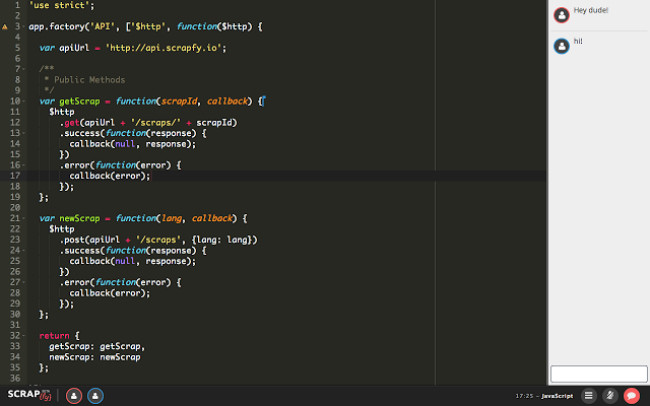
Task: Collapse the getScrap function at line 10
Action: tap(24, 101)
